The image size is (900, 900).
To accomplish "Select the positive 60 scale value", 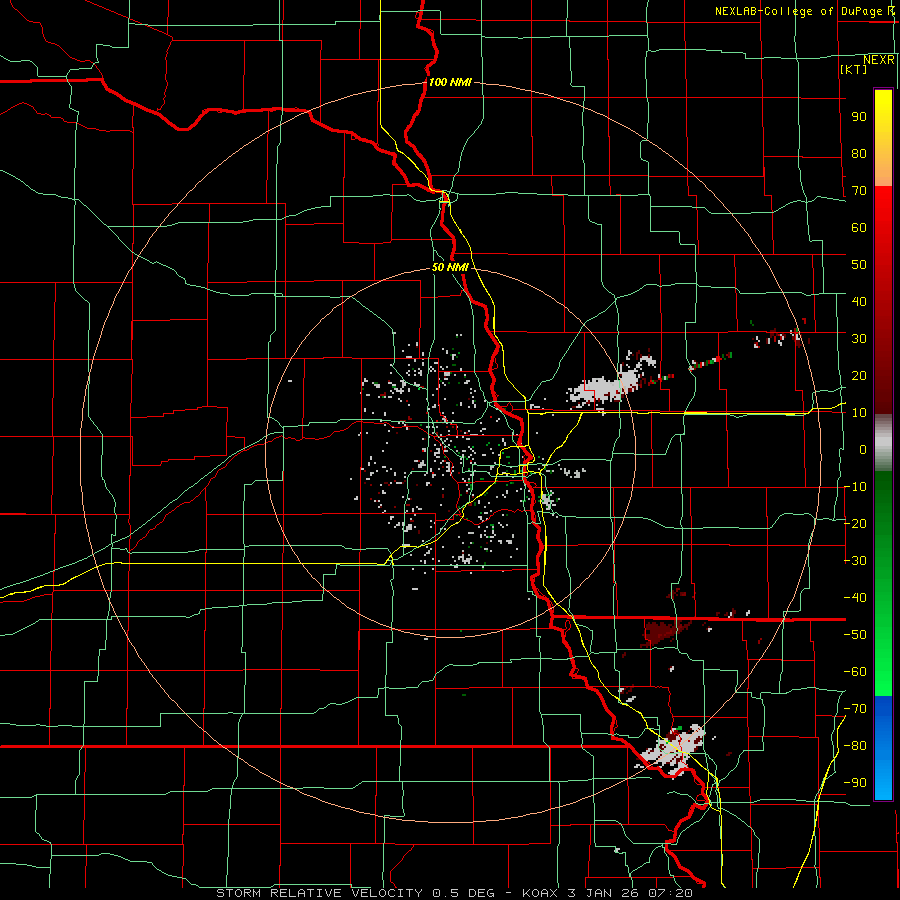I will [859, 228].
